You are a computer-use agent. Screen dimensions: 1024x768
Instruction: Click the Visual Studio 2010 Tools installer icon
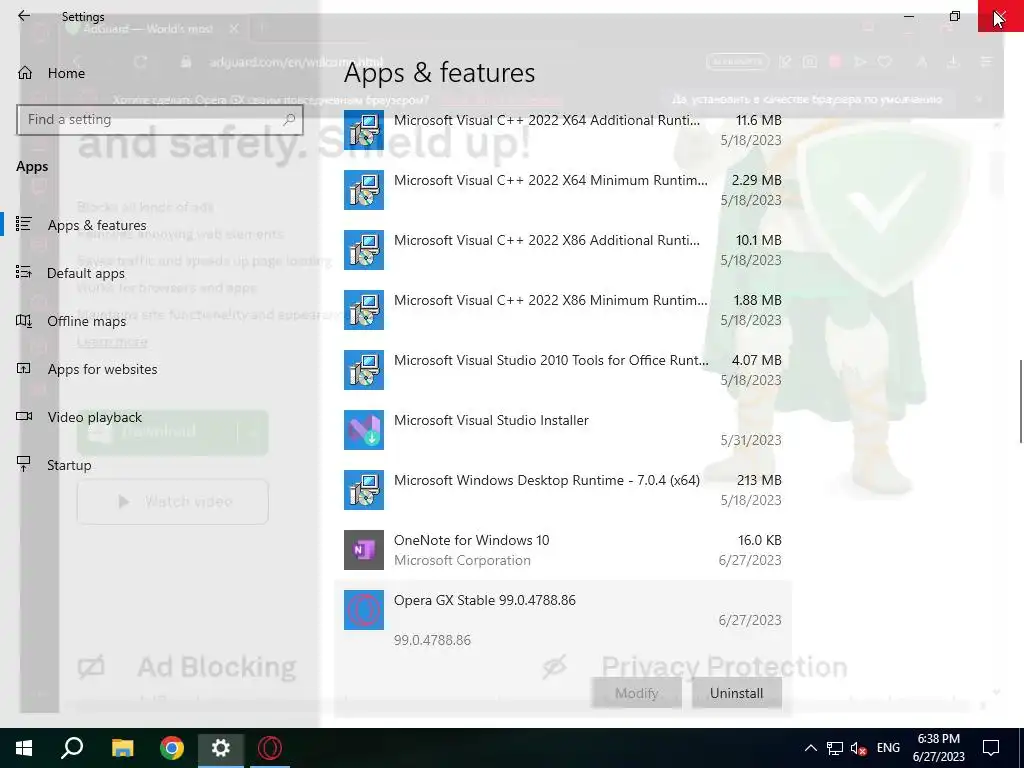(x=364, y=370)
